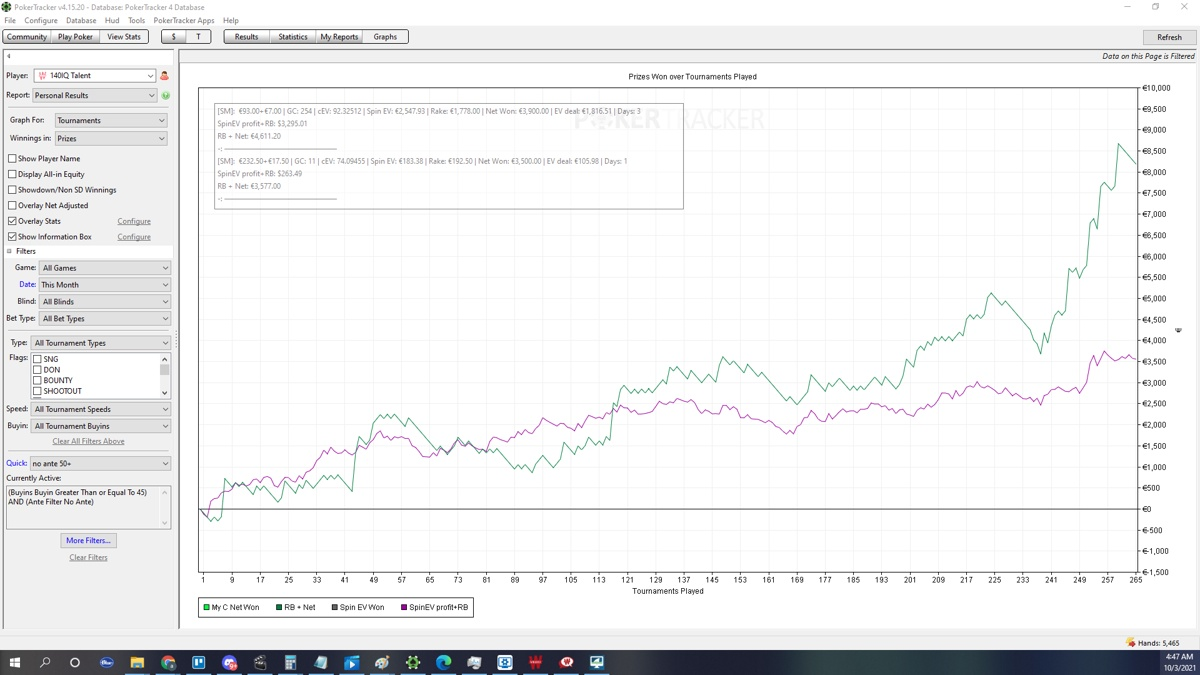Open the Date filter dropdown
This screenshot has width=1200, height=675.
pyautogui.click(x=104, y=285)
